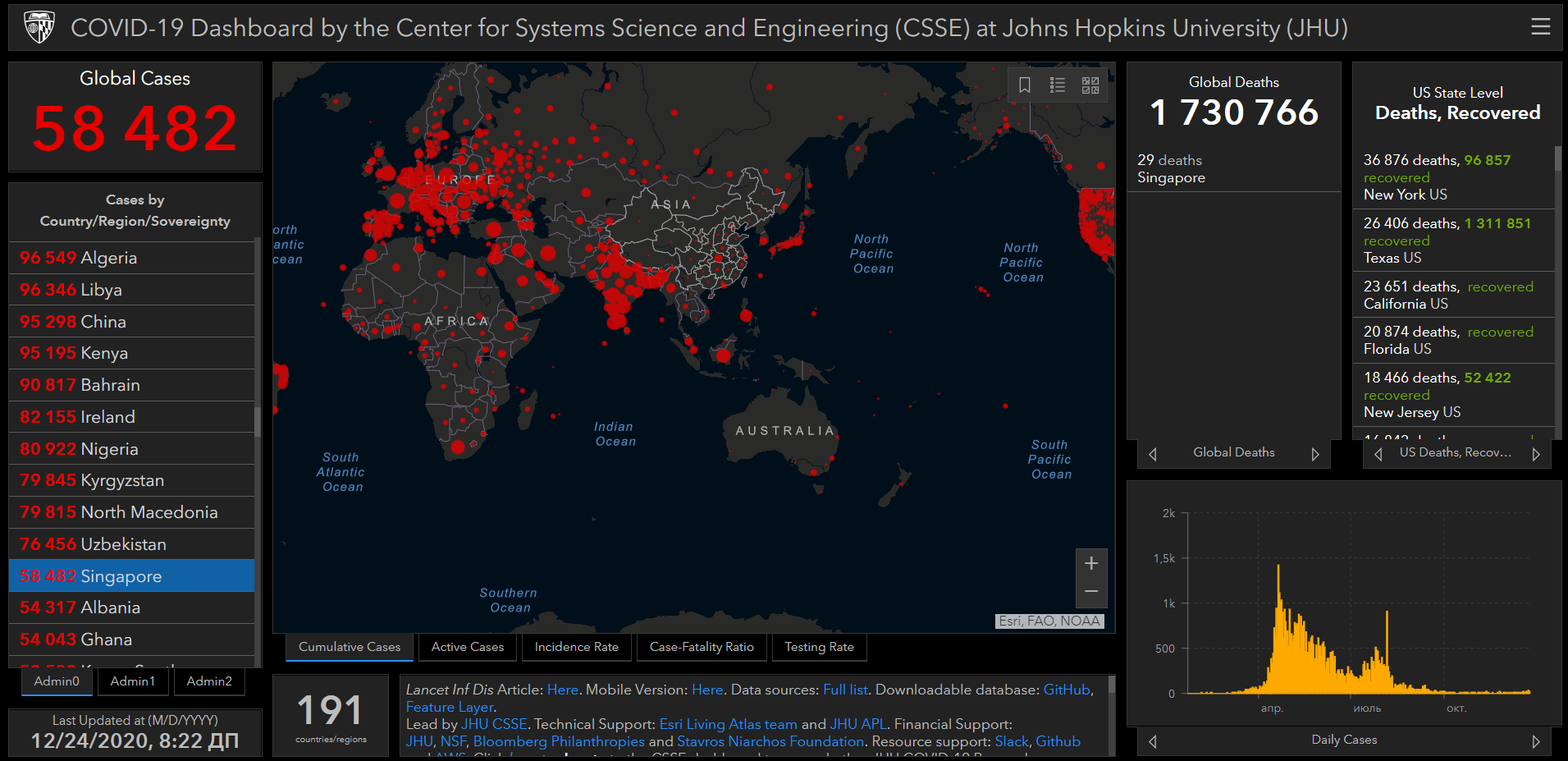
Task: Zoom out on the map
Action: click(1091, 592)
